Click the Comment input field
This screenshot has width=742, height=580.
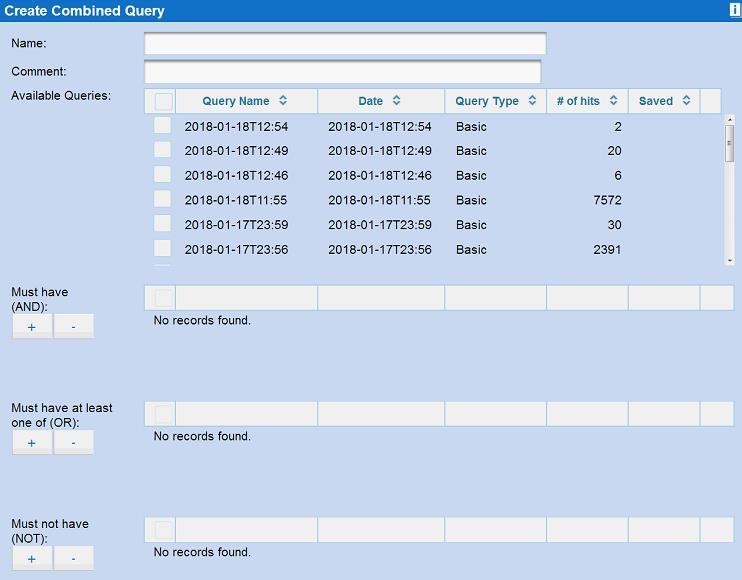(x=342, y=72)
